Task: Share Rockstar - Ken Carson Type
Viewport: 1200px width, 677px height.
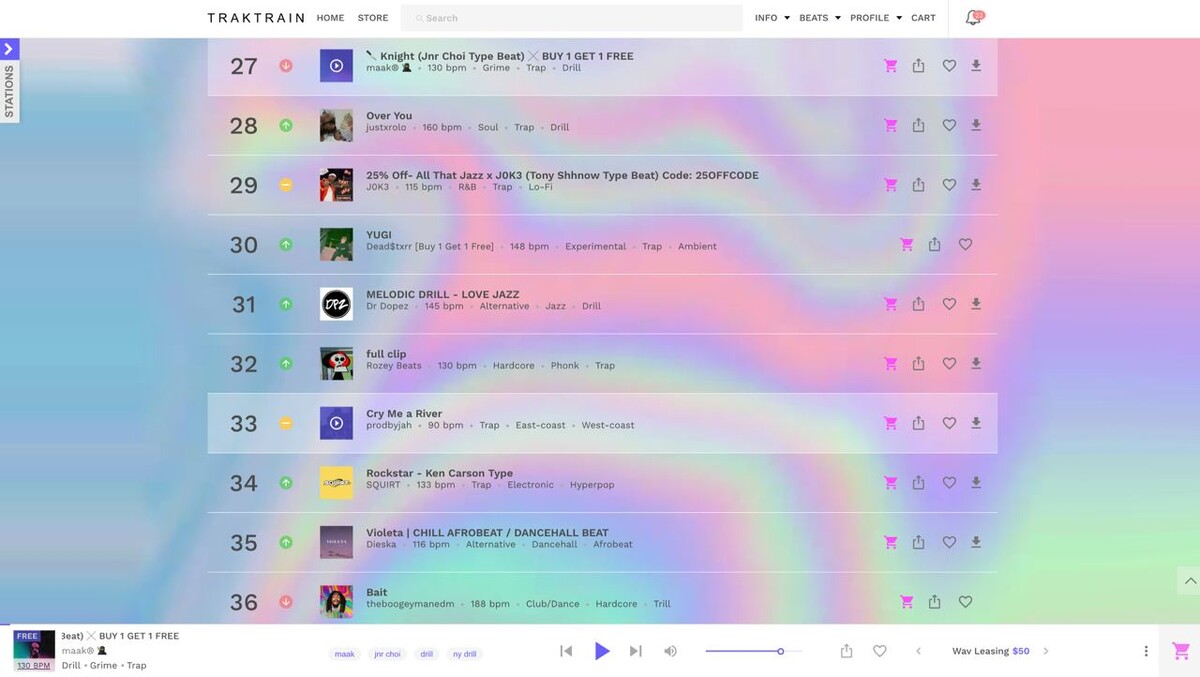Action: coord(918,483)
